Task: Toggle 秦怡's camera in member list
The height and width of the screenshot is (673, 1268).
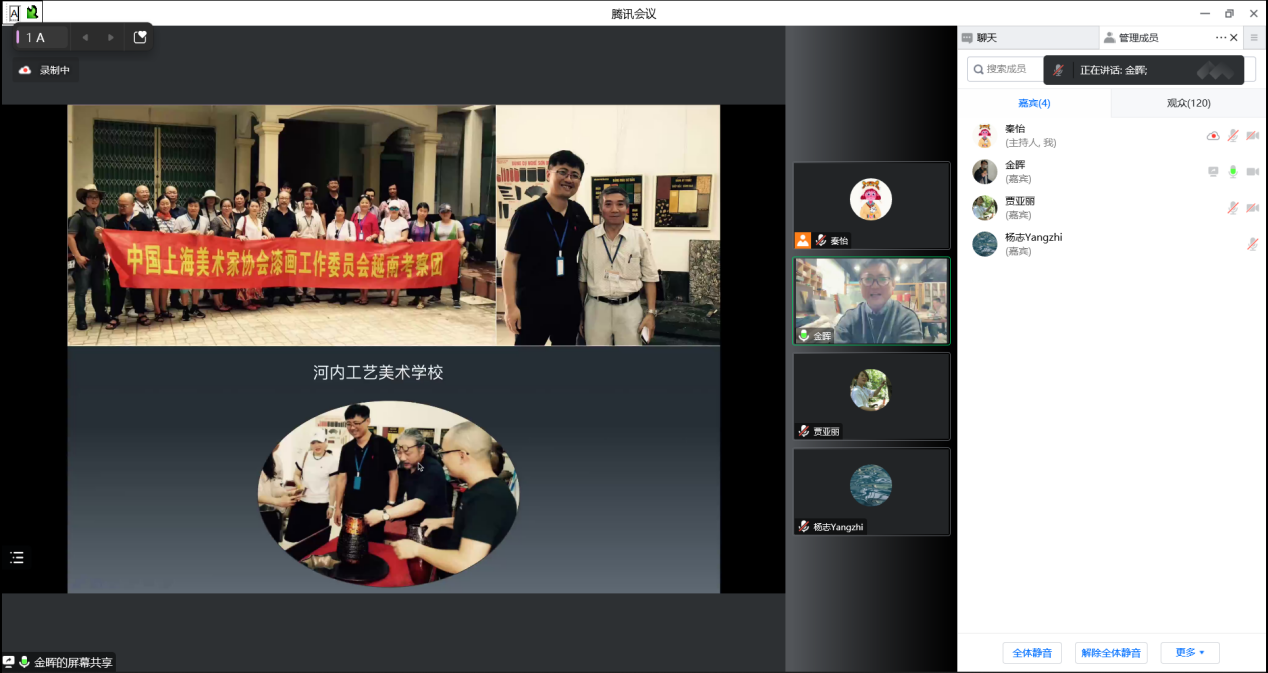Action: pos(1252,135)
